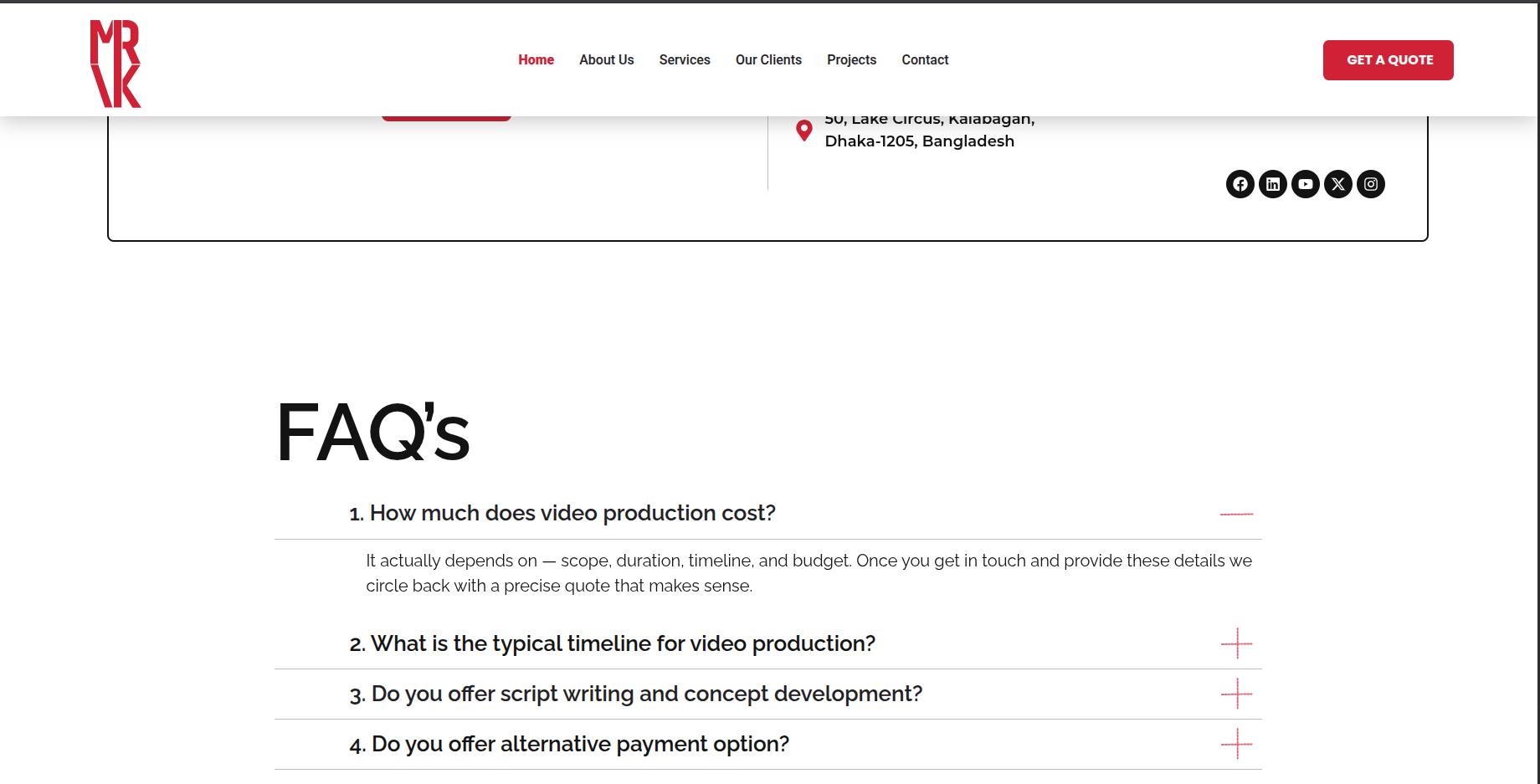Click the red location pin icon
This screenshot has height=784, width=1540.
click(803, 131)
